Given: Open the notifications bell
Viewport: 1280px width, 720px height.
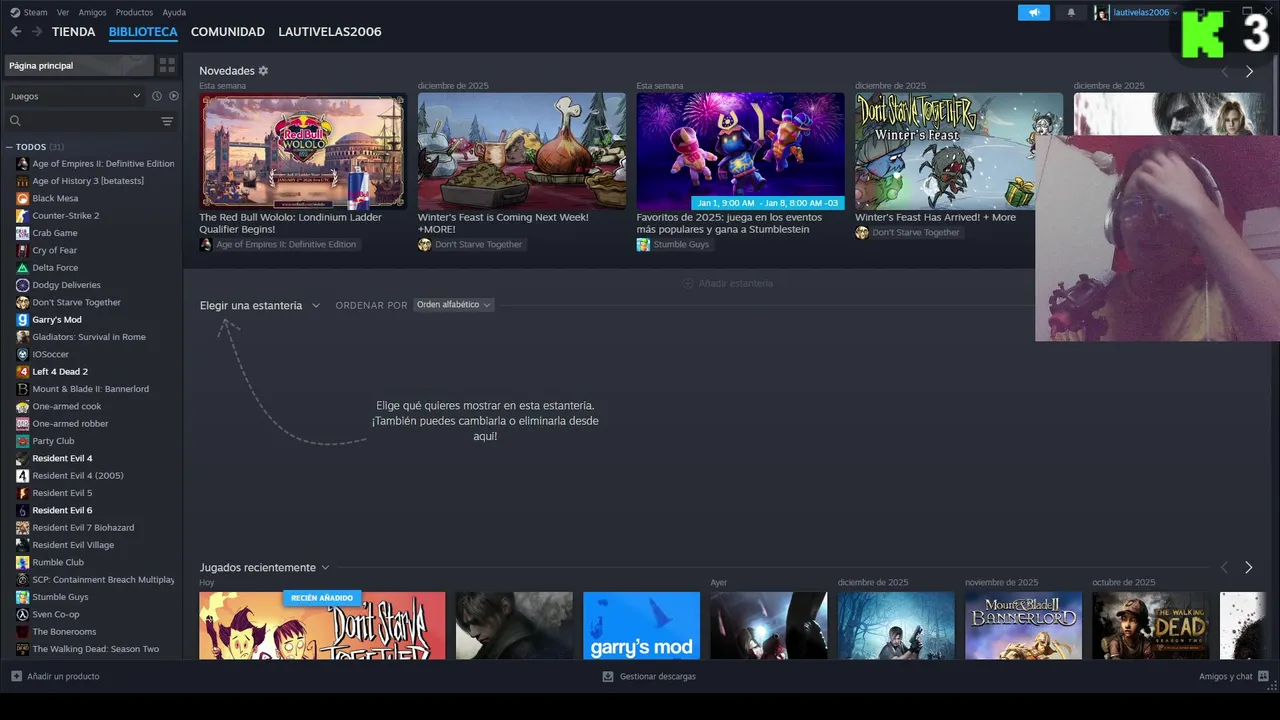Looking at the screenshot, I should [x=1071, y=12].
